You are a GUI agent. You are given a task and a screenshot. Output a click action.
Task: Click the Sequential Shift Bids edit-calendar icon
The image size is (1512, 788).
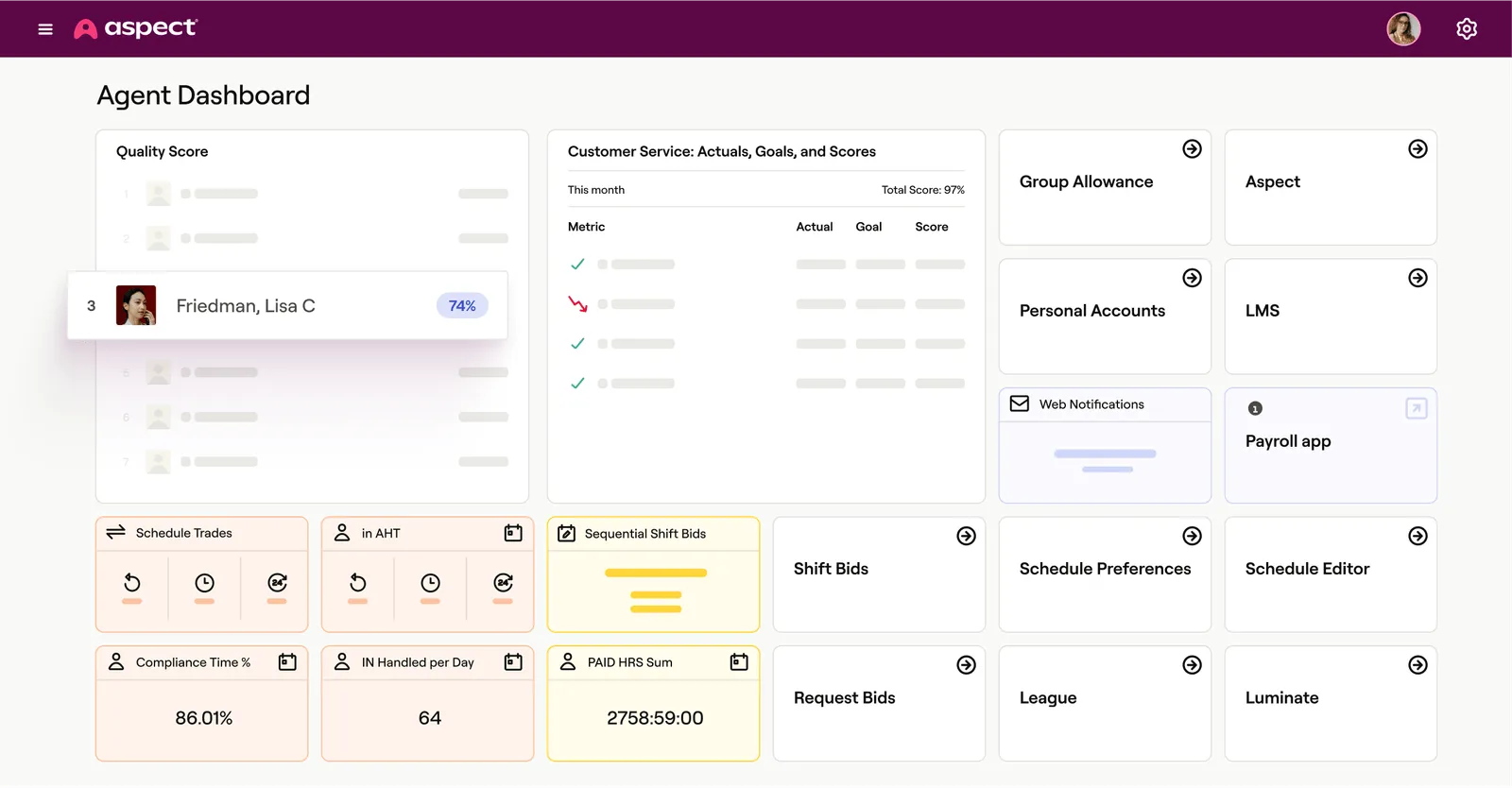coord(567,533)
